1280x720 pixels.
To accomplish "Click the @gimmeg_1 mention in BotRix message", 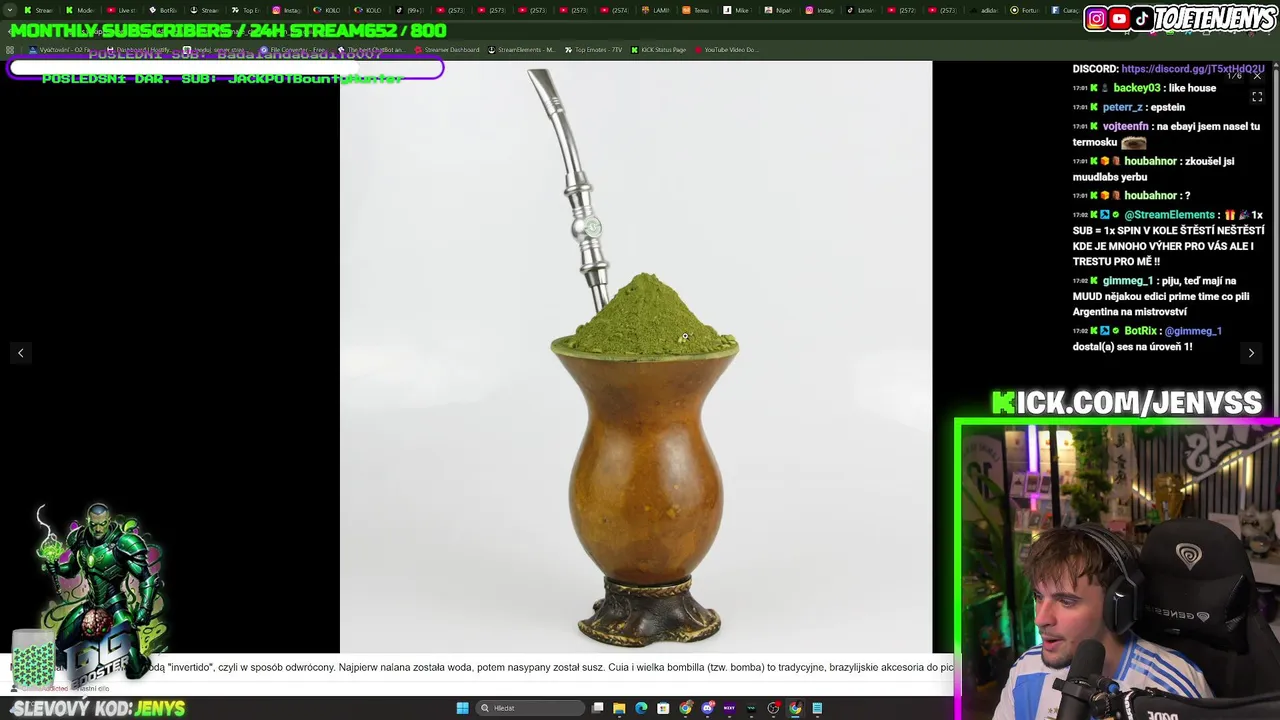I will pos(1193,331).
